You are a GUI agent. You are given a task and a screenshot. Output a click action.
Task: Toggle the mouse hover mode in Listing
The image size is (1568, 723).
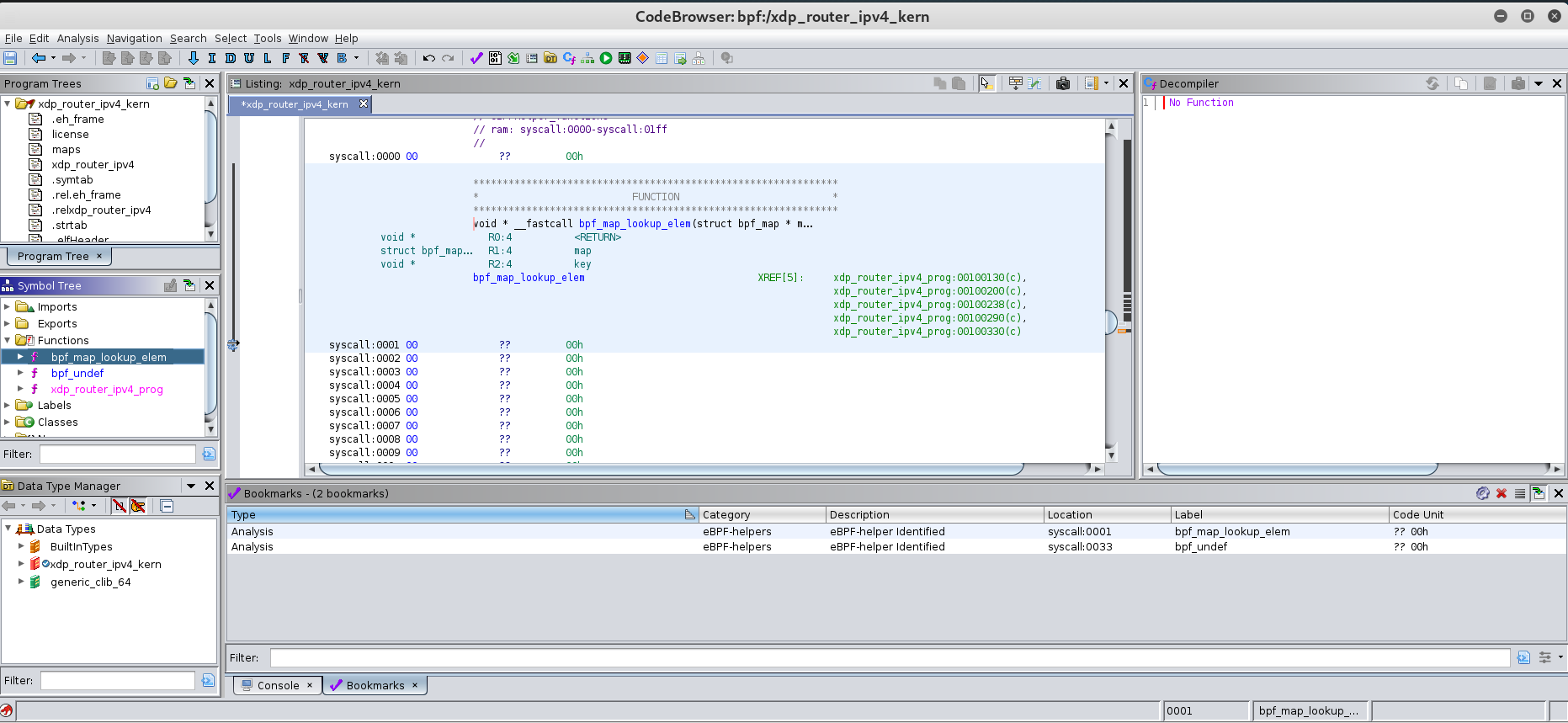986,83
